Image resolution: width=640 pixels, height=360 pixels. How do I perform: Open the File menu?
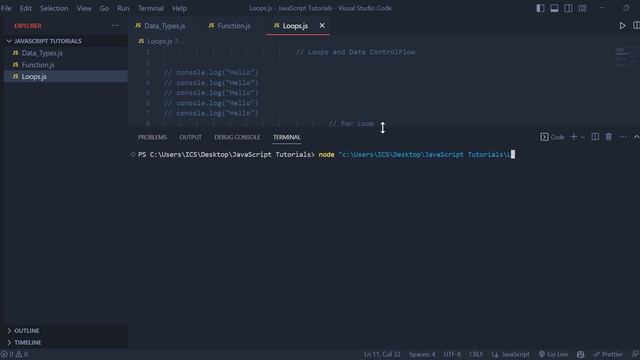pos(6,8)
